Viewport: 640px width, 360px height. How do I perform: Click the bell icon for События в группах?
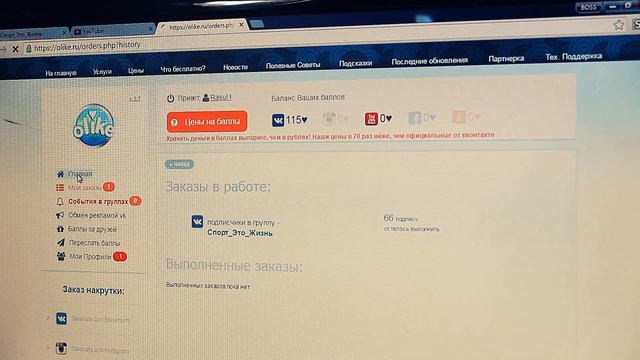pyautogui.click(x=60, y=202)
